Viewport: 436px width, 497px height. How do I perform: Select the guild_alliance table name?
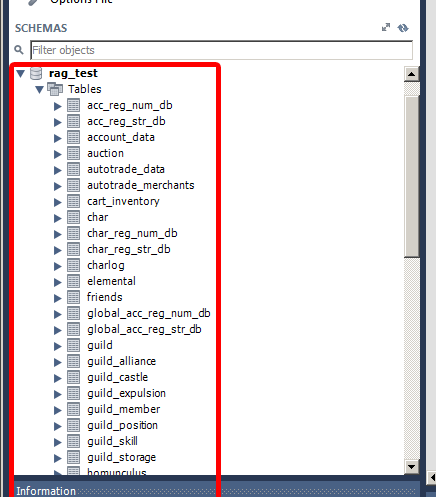point(121,361)
